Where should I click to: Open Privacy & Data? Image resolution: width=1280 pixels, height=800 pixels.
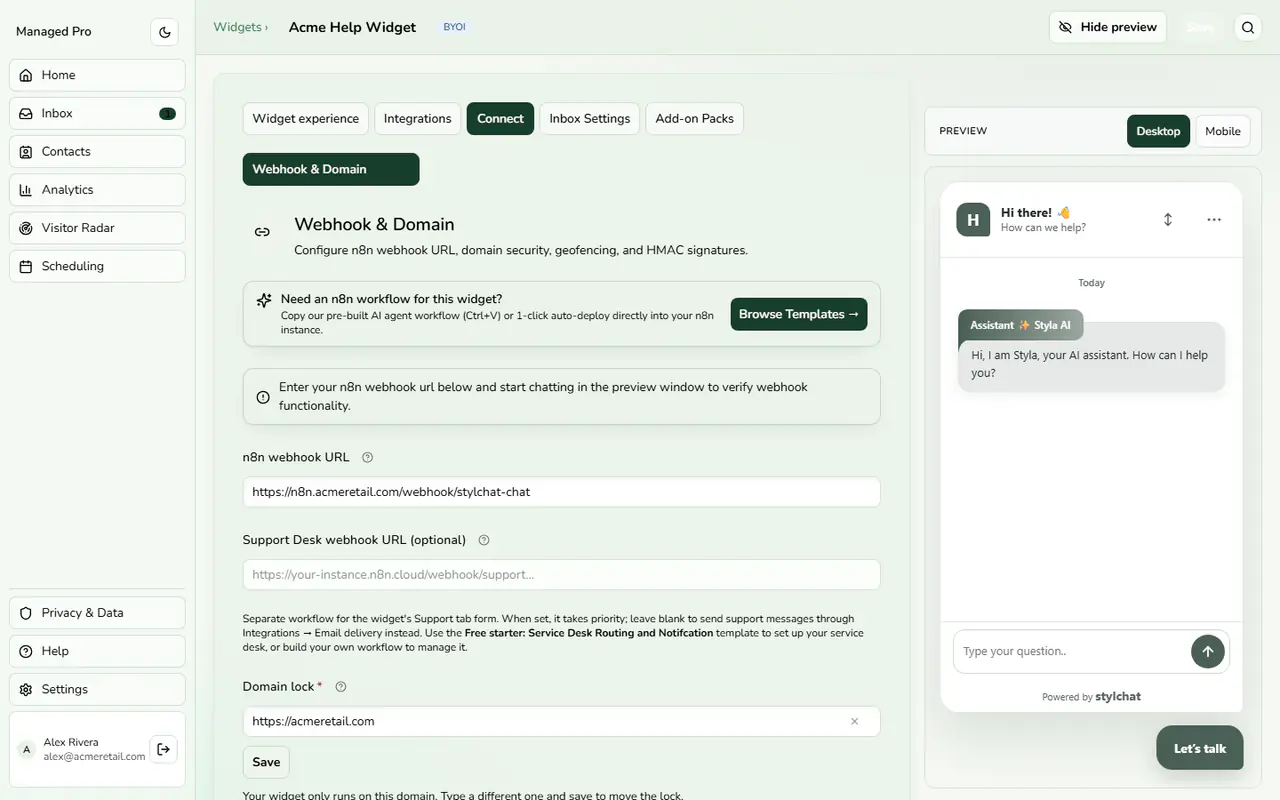coord(97,613)
